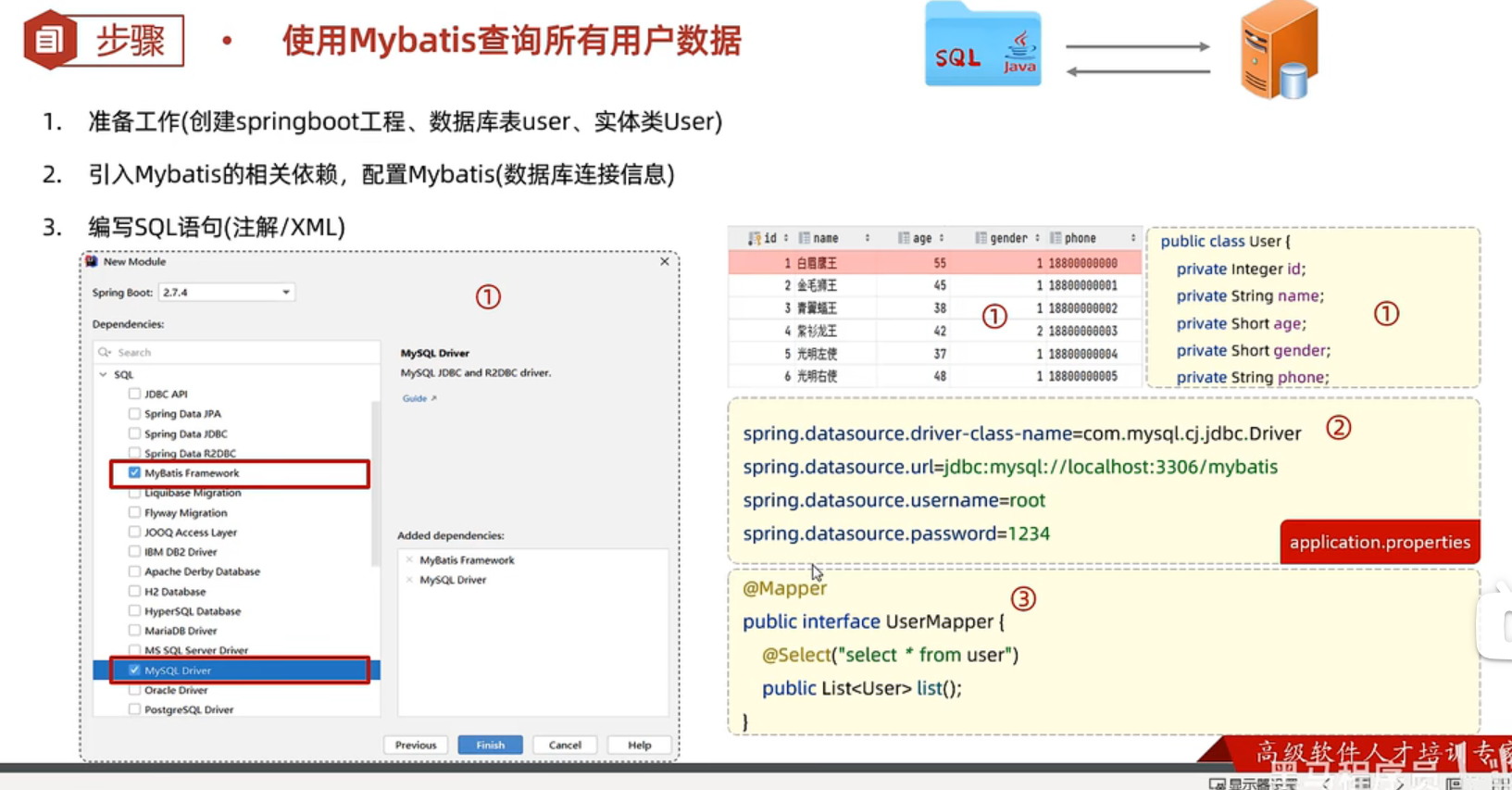Collapse the SQL dependency group
Screen dimensions: 1512x790
(103, 375)
